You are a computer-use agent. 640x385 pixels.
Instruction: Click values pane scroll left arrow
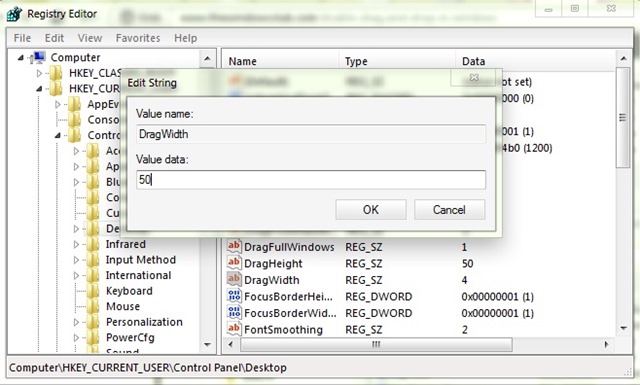[x=231, y=345]
